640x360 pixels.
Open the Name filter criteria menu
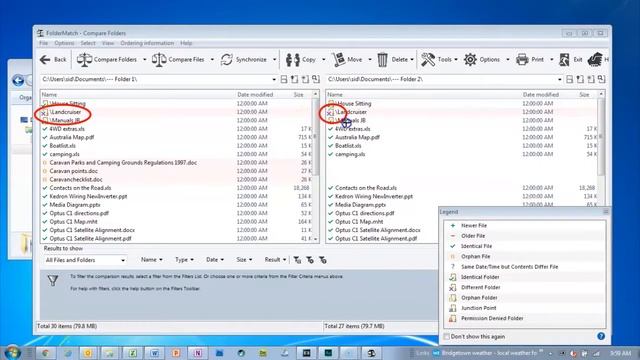pos(151,260)
